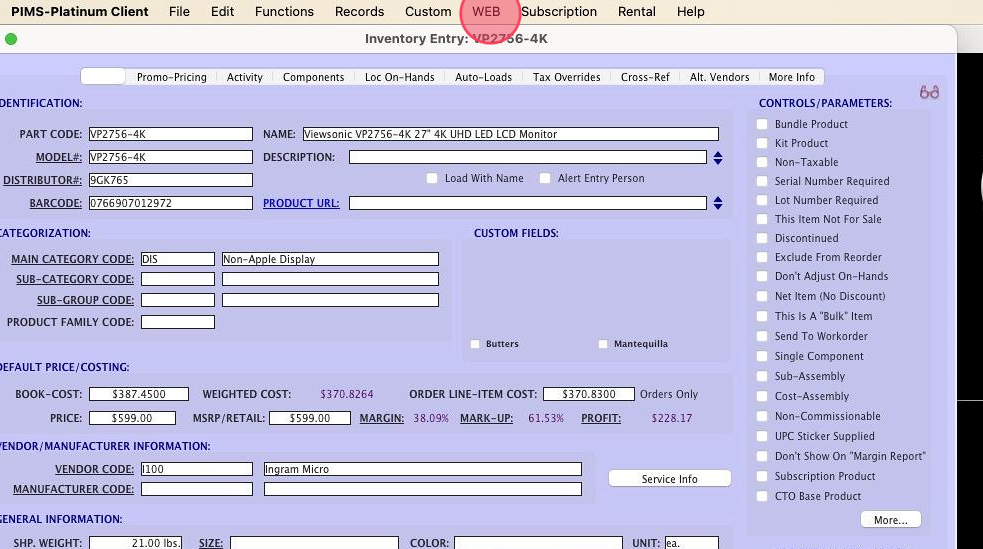
Task: Follow the PRODUCT URL link
Action: (301, 203)
